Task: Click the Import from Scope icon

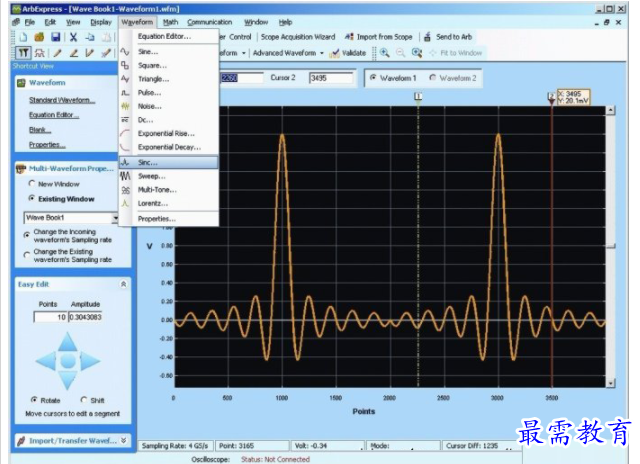Action: 349,37
